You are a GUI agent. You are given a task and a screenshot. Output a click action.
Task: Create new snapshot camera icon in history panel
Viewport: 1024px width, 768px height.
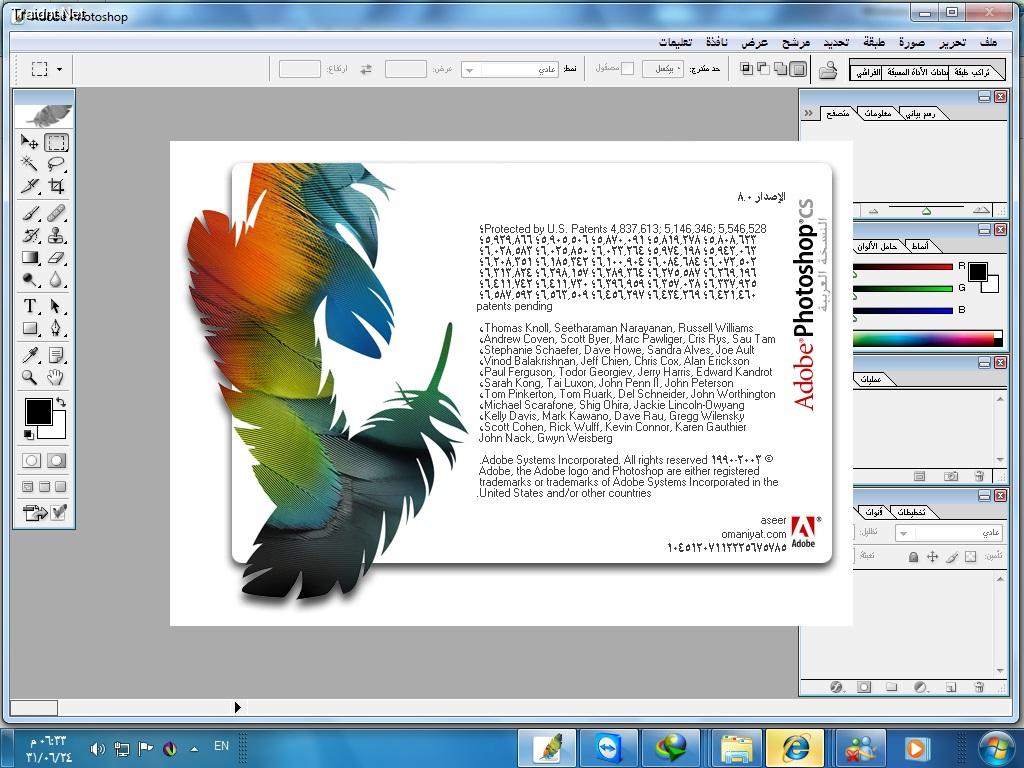tap(951, 477)
